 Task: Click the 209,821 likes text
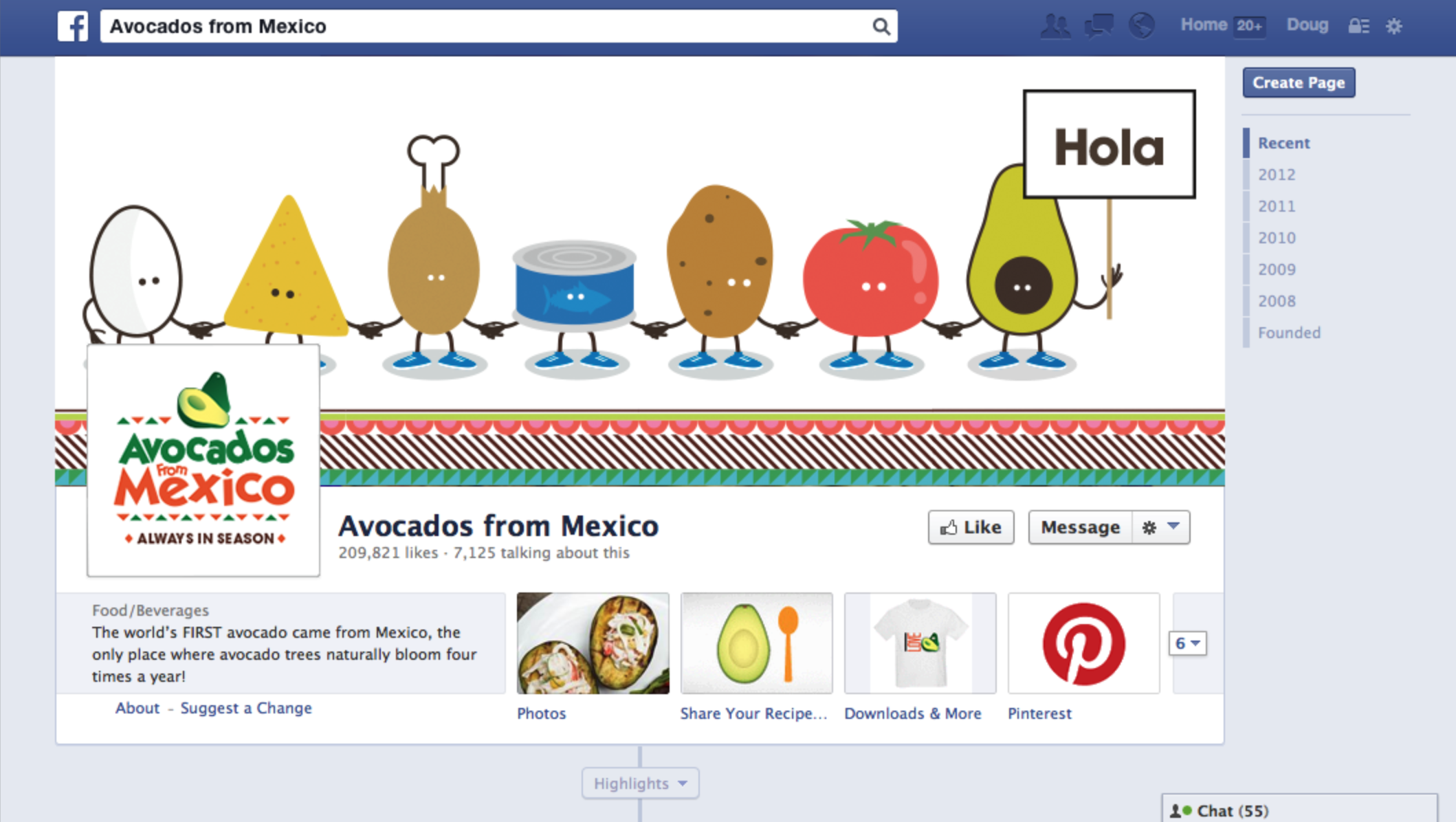click(388, 553)
